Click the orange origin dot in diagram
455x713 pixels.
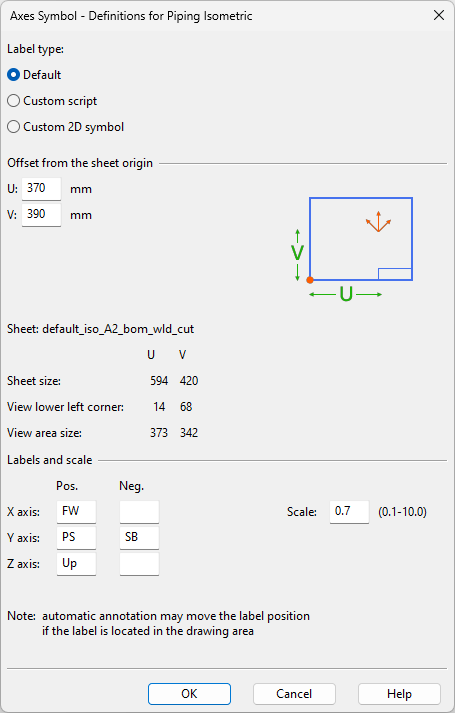point(310,280)
